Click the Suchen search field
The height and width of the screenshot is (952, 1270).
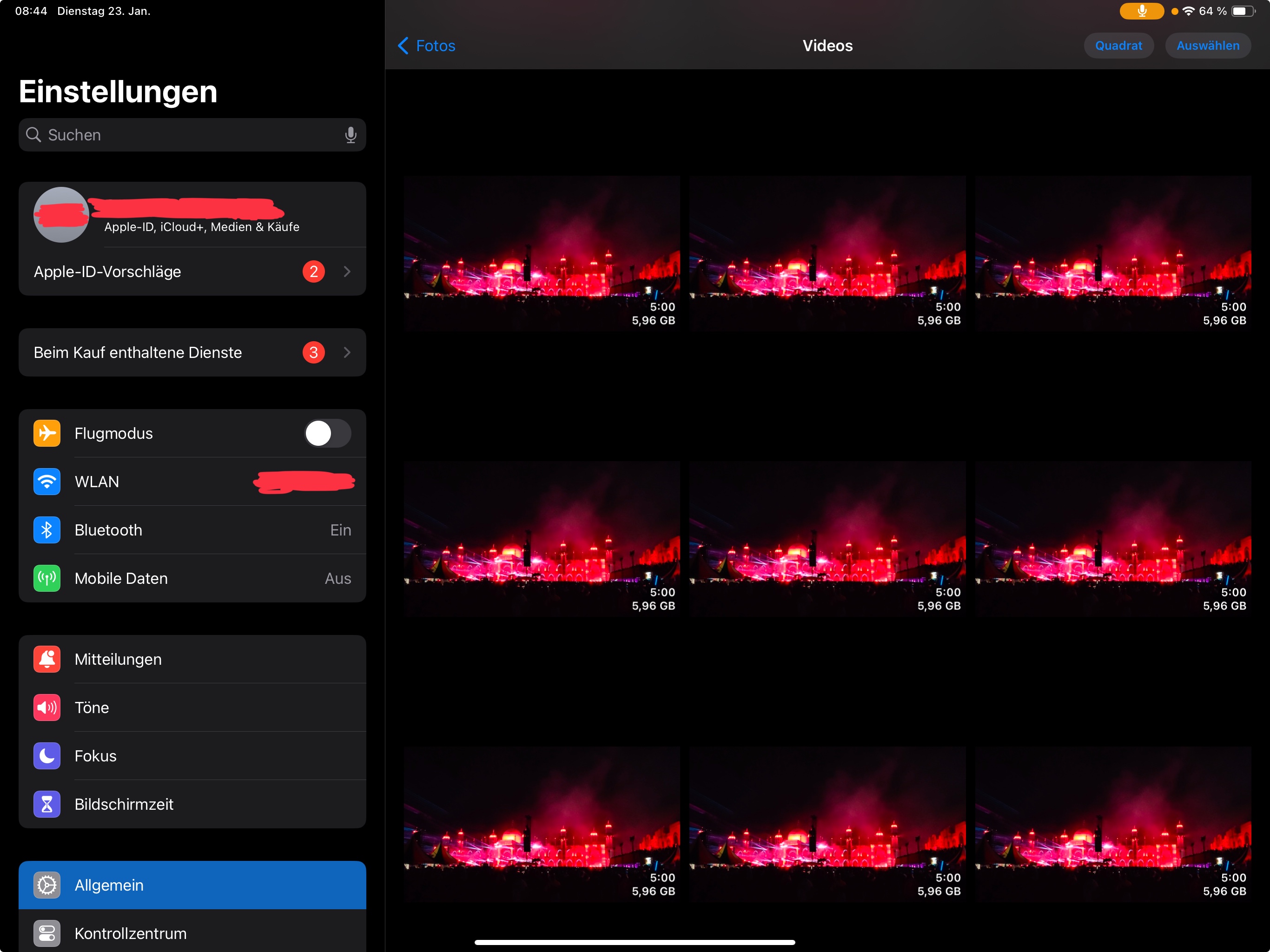click(184, 135)
